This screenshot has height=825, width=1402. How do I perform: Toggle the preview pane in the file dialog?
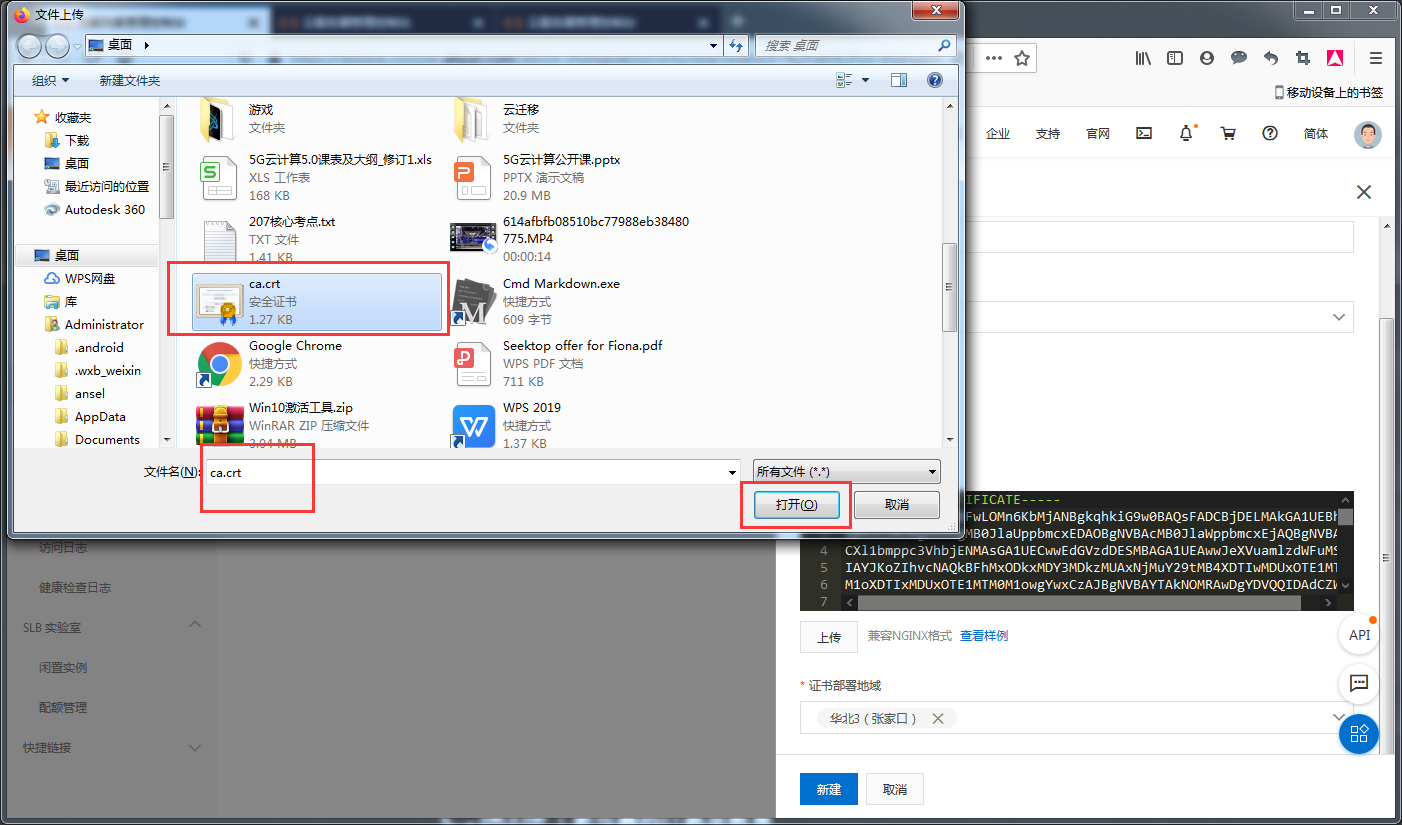[898, 79]
